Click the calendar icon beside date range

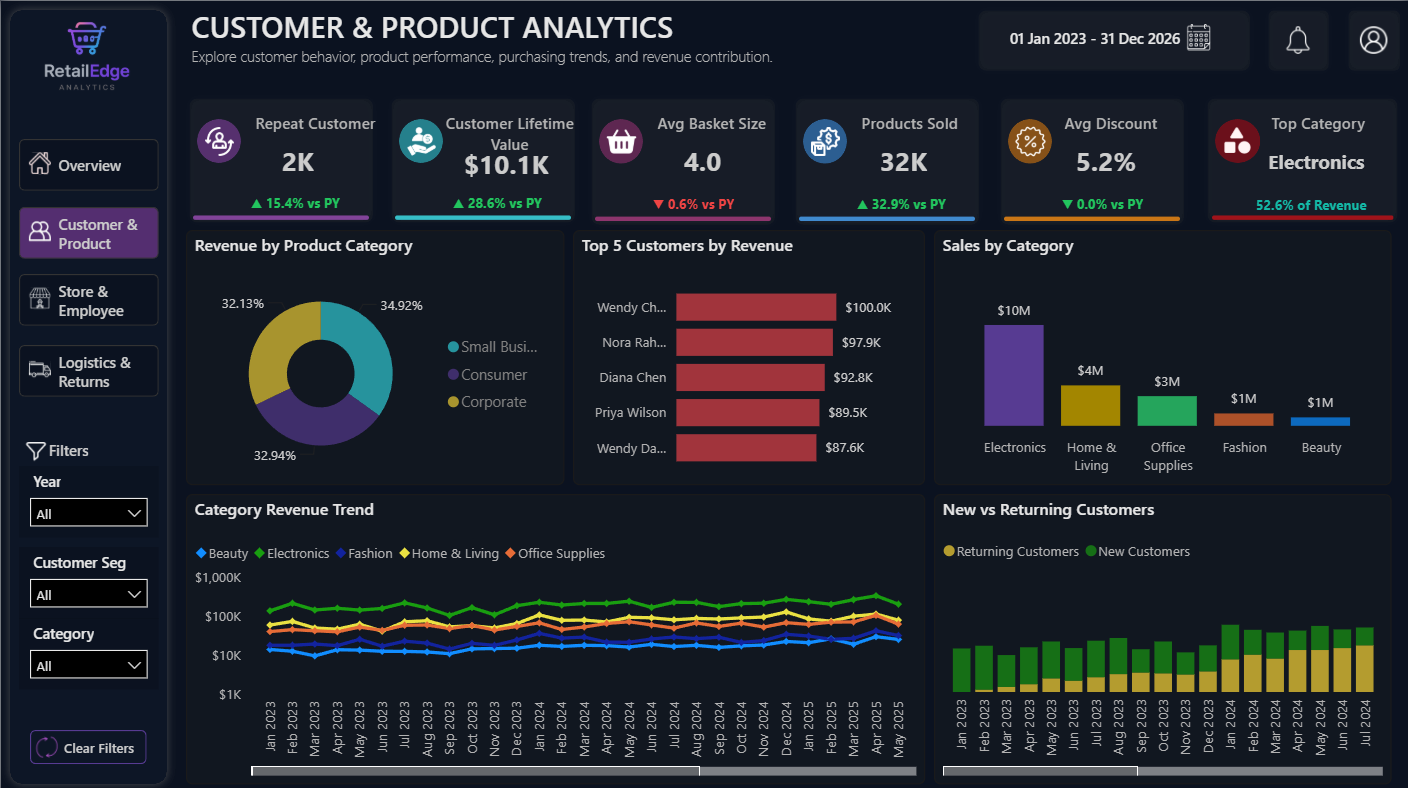pyautogui.click(x=1199, y=38)
